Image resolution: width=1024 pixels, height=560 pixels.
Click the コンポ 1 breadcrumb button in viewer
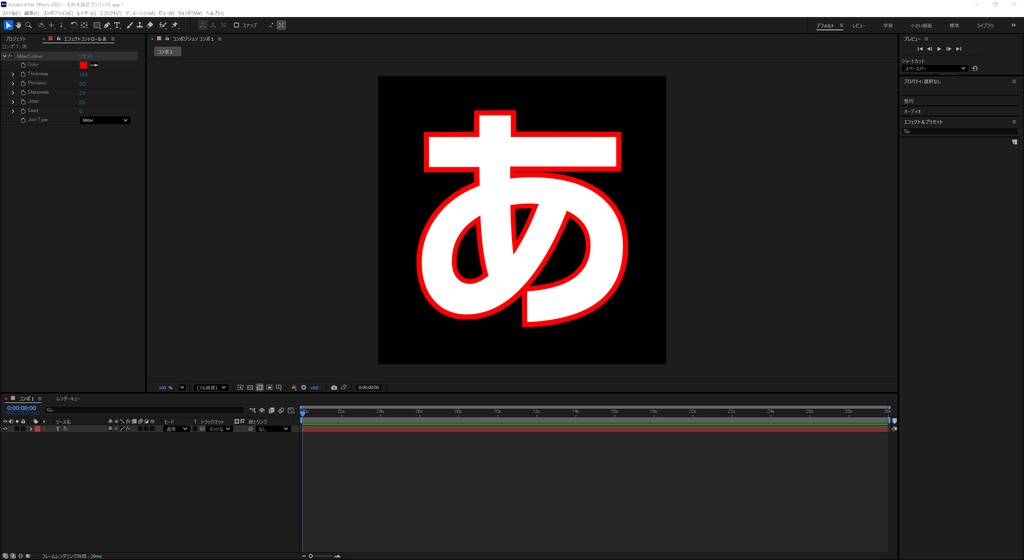(167, 52)
